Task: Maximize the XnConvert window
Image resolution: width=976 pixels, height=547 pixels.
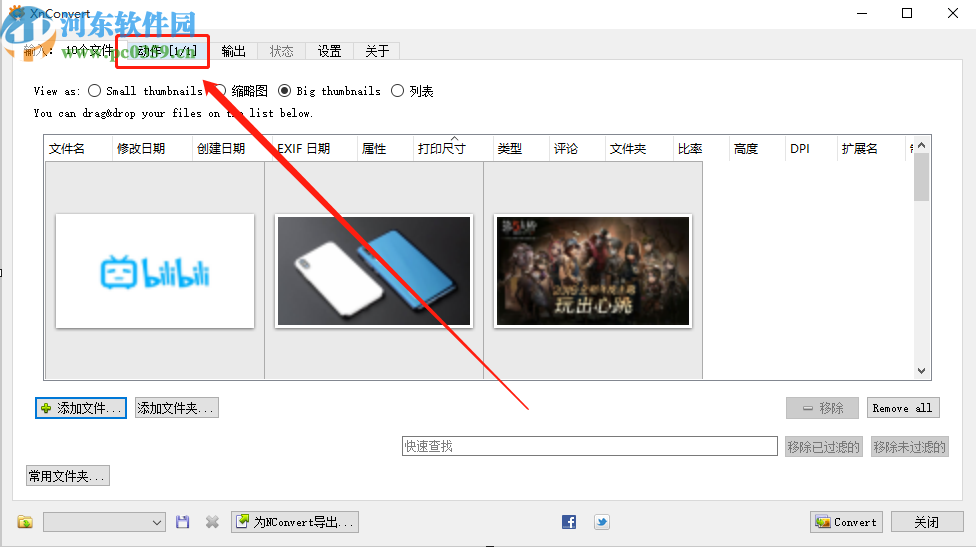Action: tap(907, 13)
